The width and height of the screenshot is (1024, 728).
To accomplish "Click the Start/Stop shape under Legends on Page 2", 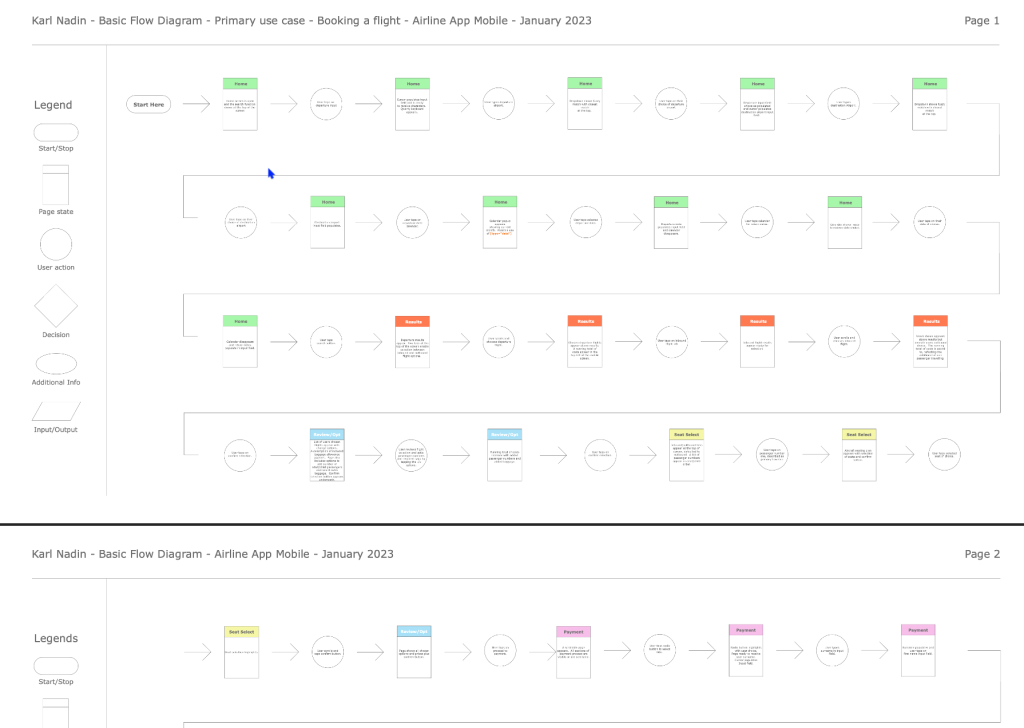I will [56, 665].
